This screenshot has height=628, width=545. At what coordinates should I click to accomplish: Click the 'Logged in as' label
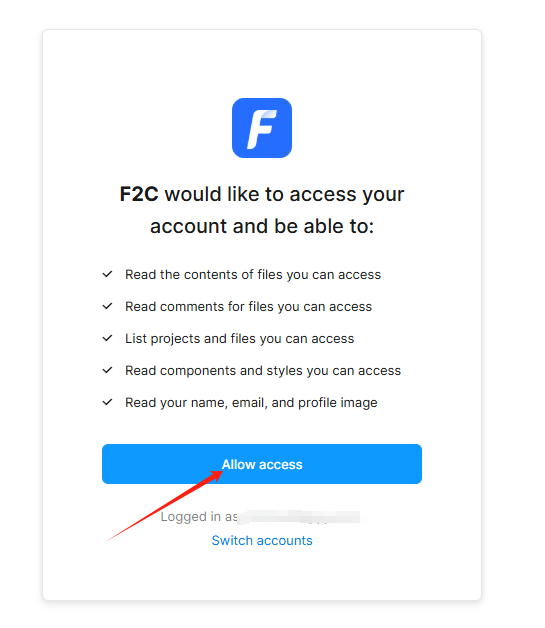pos(199,517)
